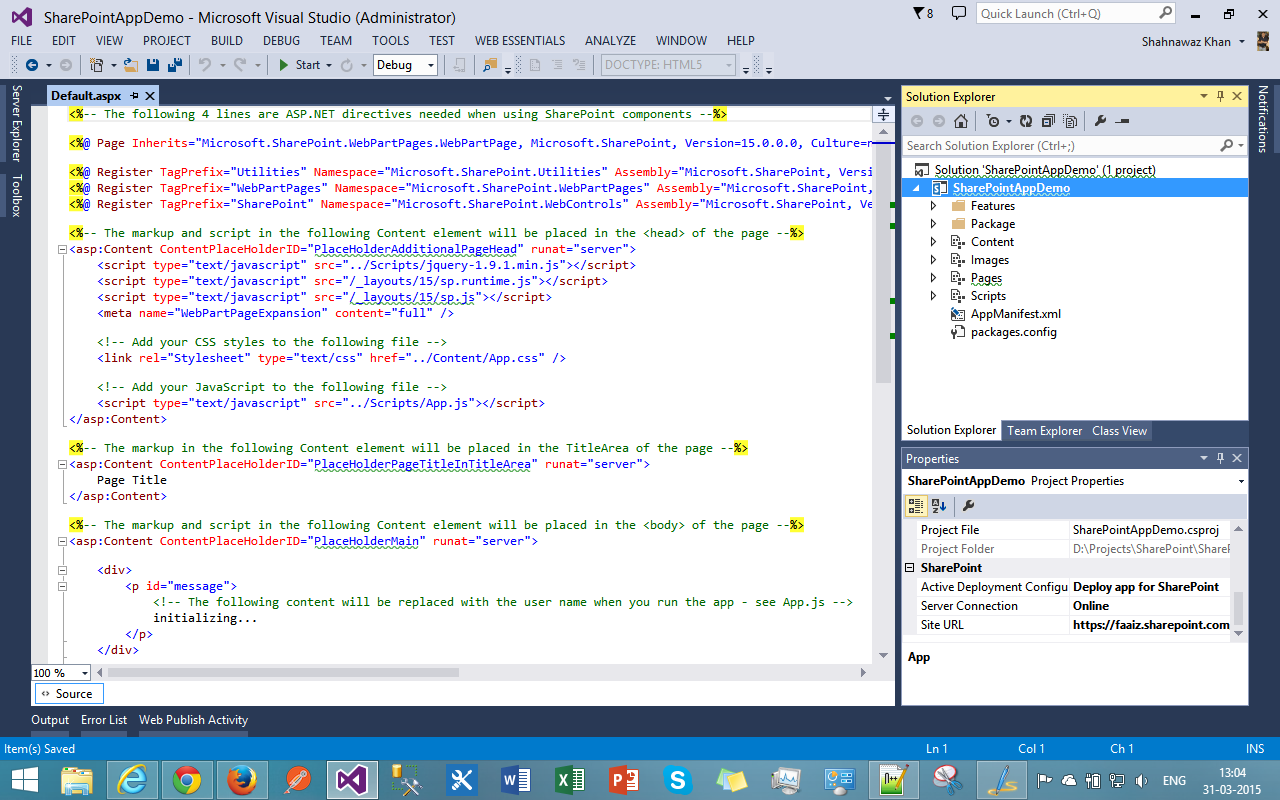Click the Save All toolbar icon
The width and height of the screenshot is (1280, 800).
pyautogui.click(x=174, y=65)
